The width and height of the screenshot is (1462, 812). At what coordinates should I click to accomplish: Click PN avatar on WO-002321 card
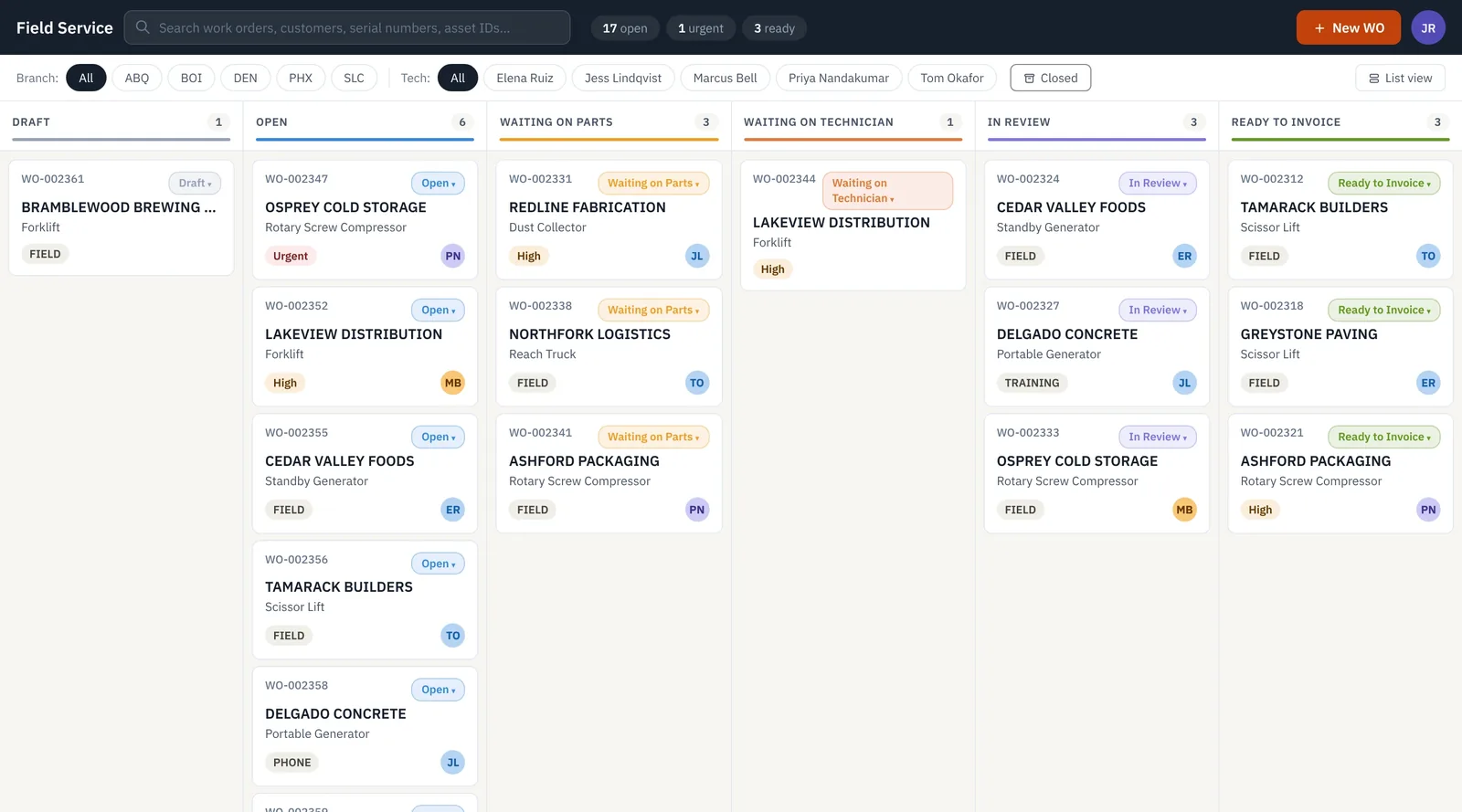[1428, 510]
